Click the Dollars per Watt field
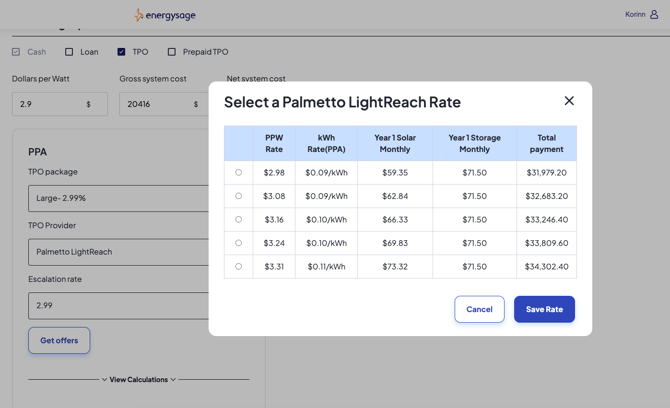The image size is (670, 408). click(x=60, y=104)
